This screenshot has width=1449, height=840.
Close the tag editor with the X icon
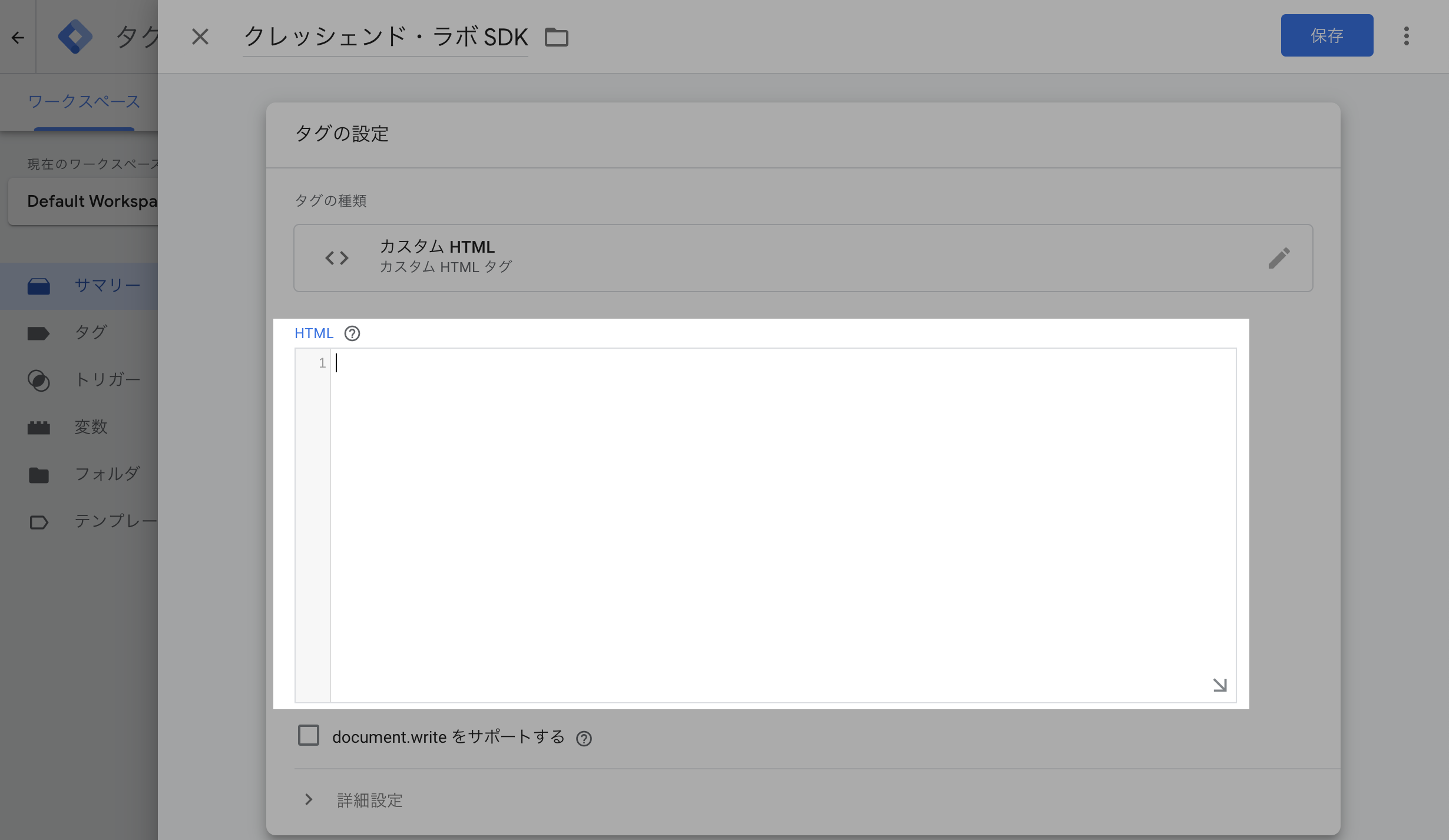coord(200,37)
